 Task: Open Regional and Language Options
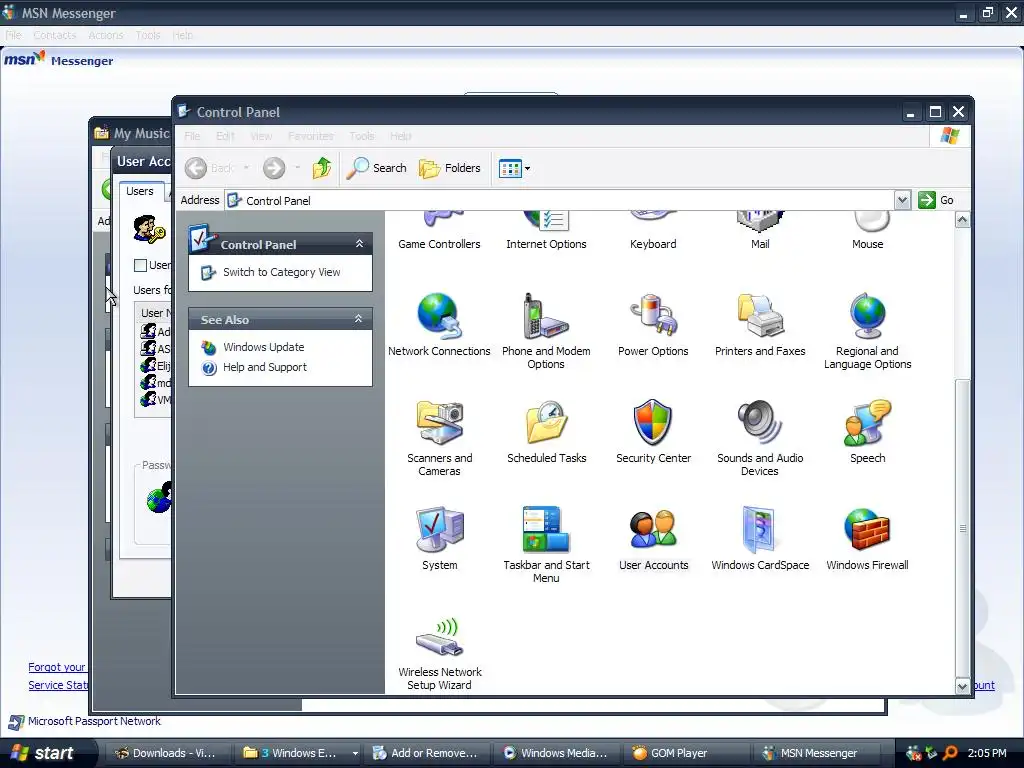[867, 331]
